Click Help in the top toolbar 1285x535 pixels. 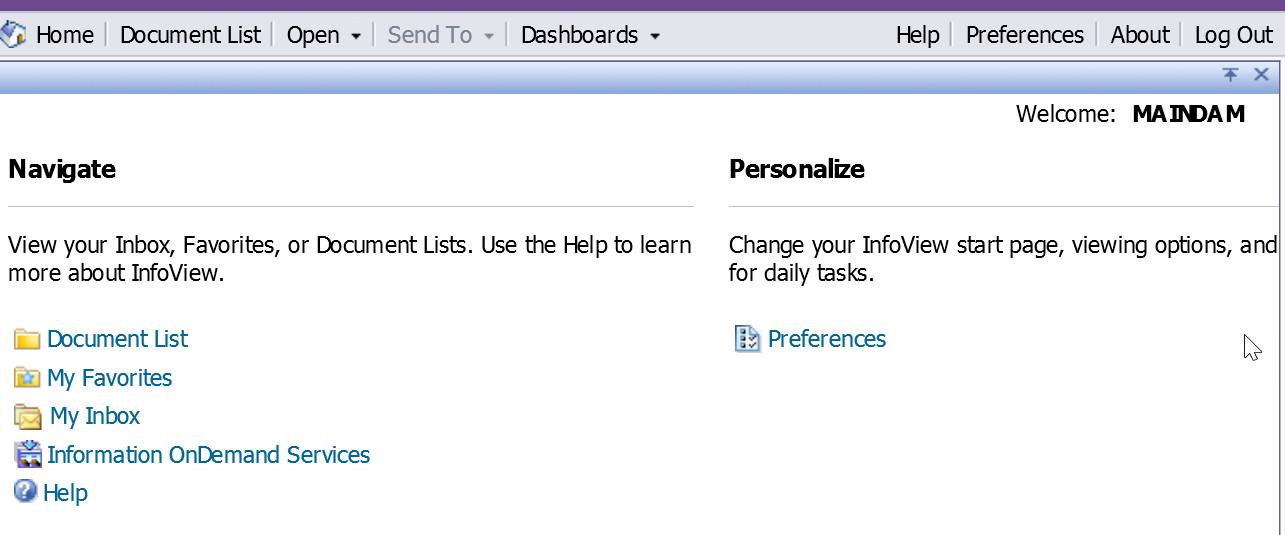pyautogui.click(x=918, y=35)
